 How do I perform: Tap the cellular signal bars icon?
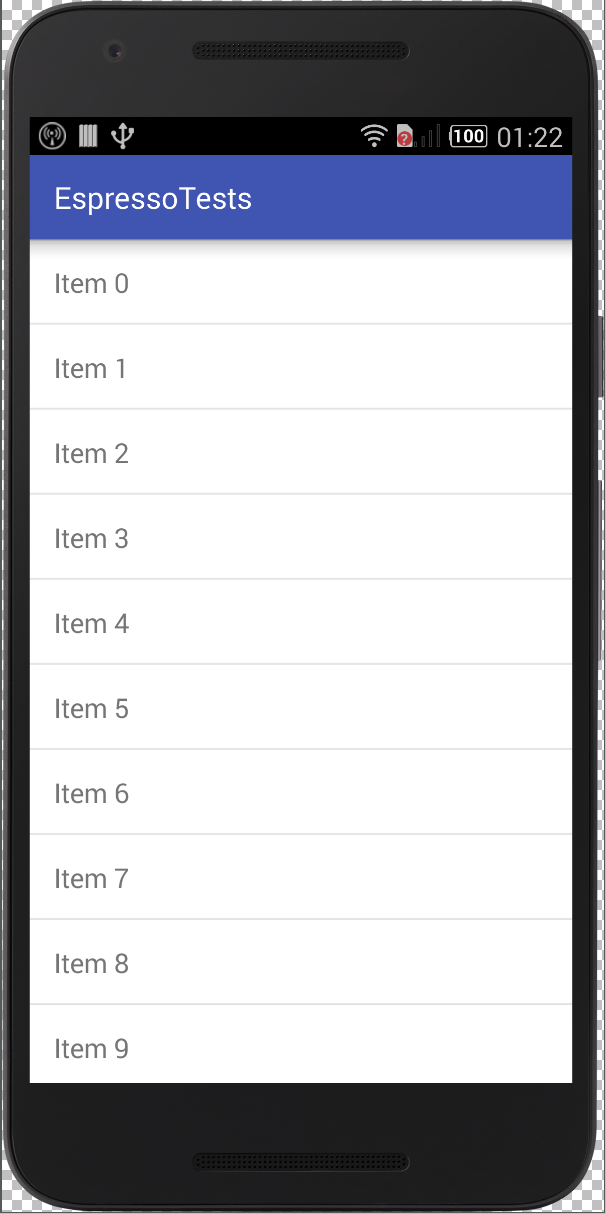pos(429,136)
